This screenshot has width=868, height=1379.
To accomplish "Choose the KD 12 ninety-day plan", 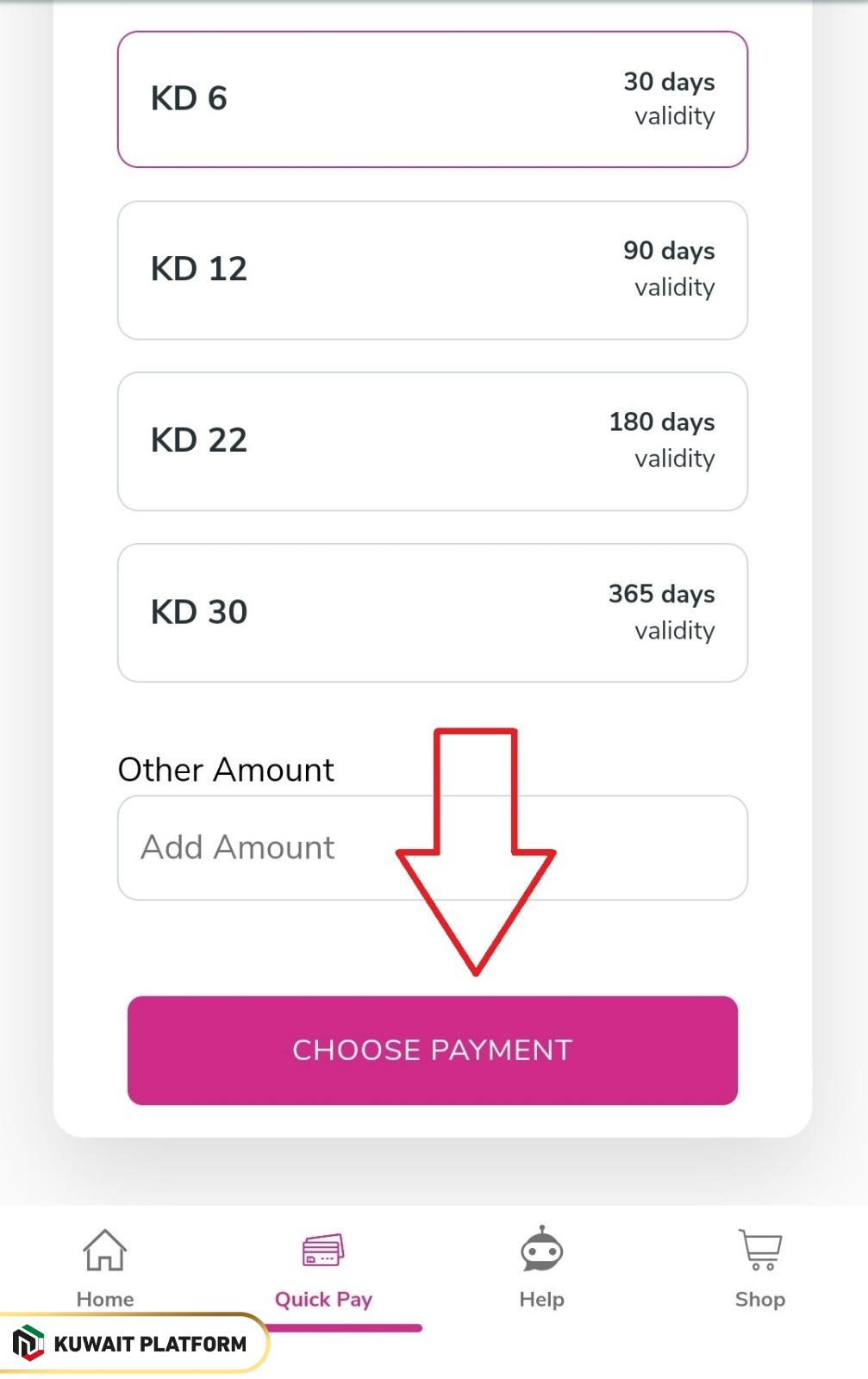I will coord(434,268).
